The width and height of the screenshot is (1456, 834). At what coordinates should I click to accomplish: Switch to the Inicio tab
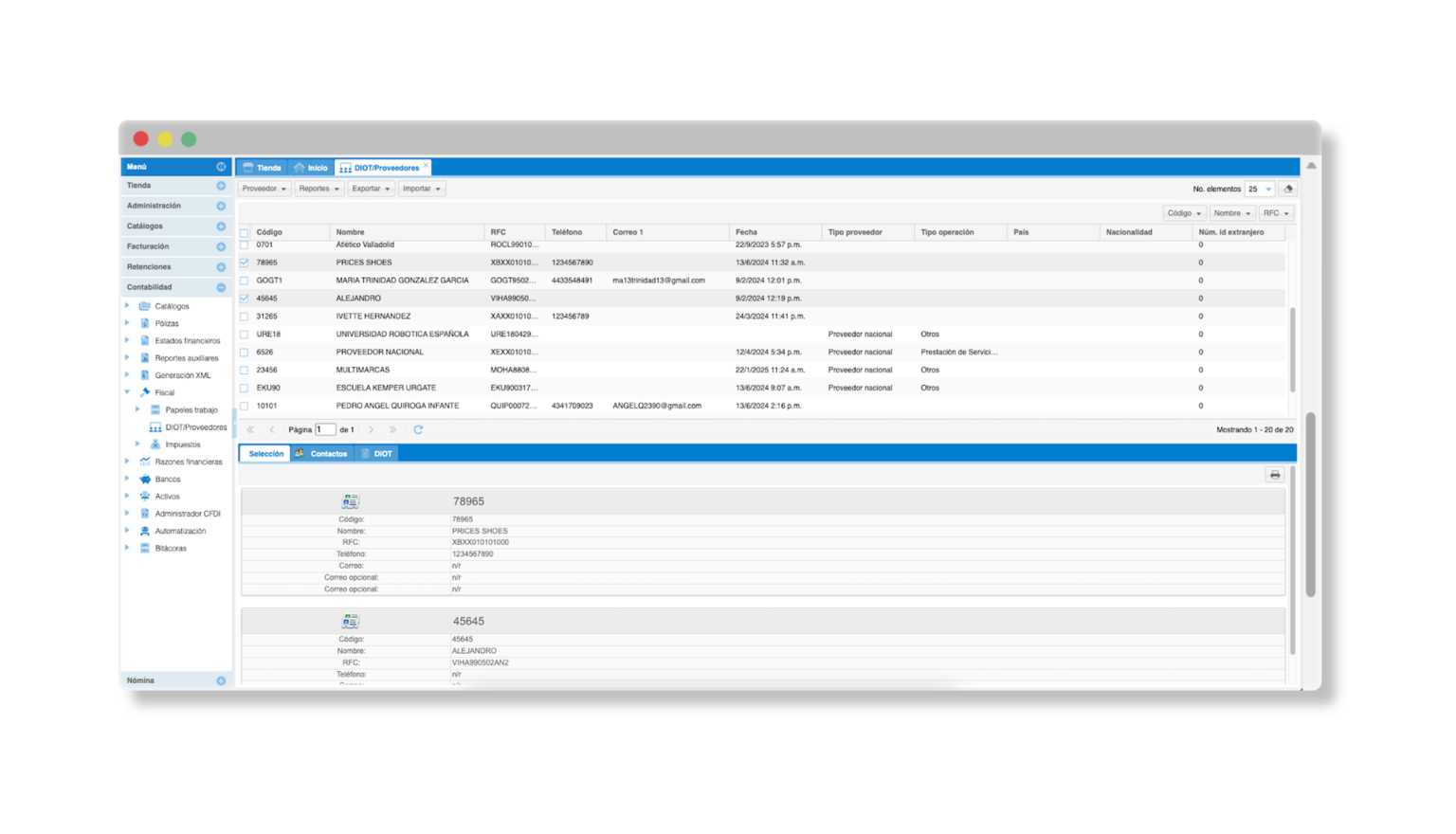(x=311, y=168)
